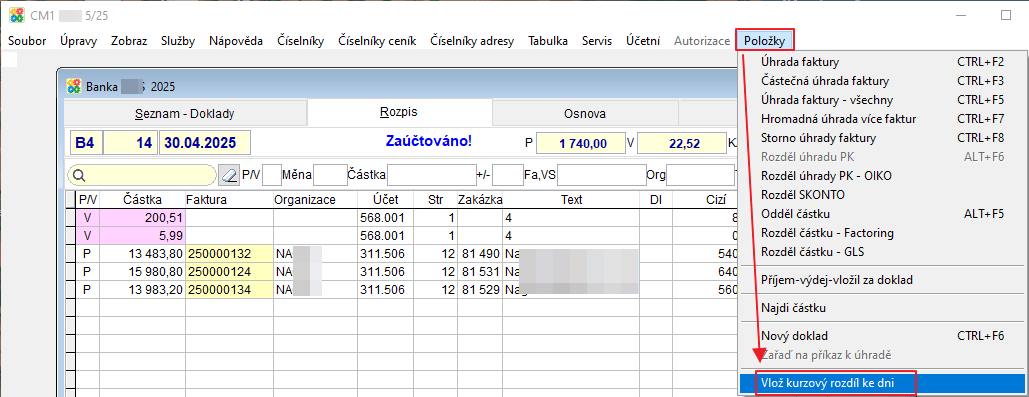1029x397 pixels.
Task: Select invoice cell 250000132
Action: click(228, 253)
